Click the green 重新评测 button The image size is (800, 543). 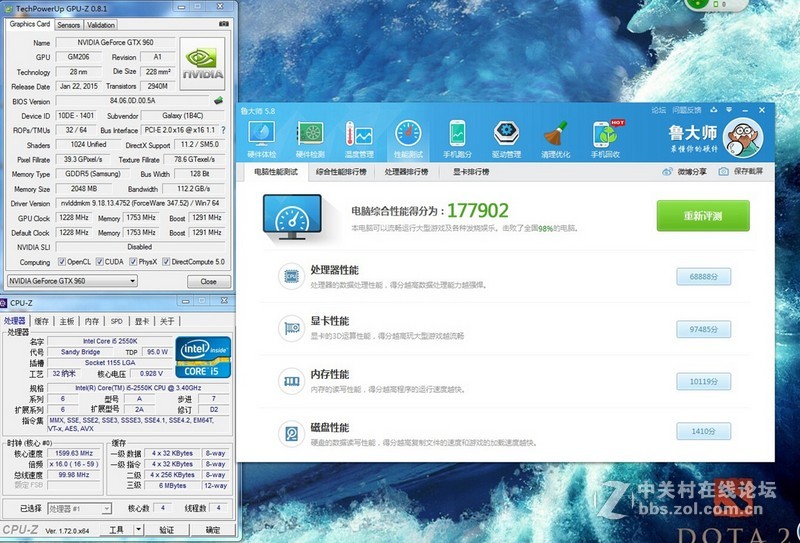[703, 216]
